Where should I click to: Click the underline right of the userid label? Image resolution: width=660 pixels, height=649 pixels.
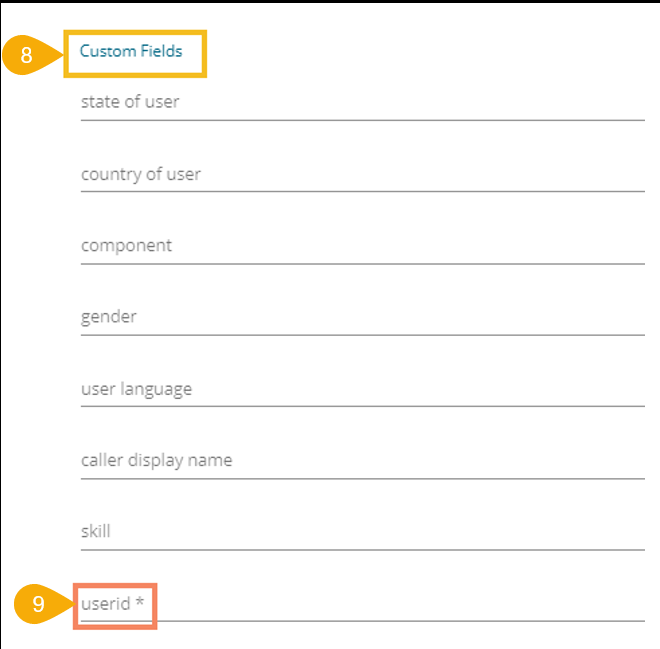[x=400, y=621]
